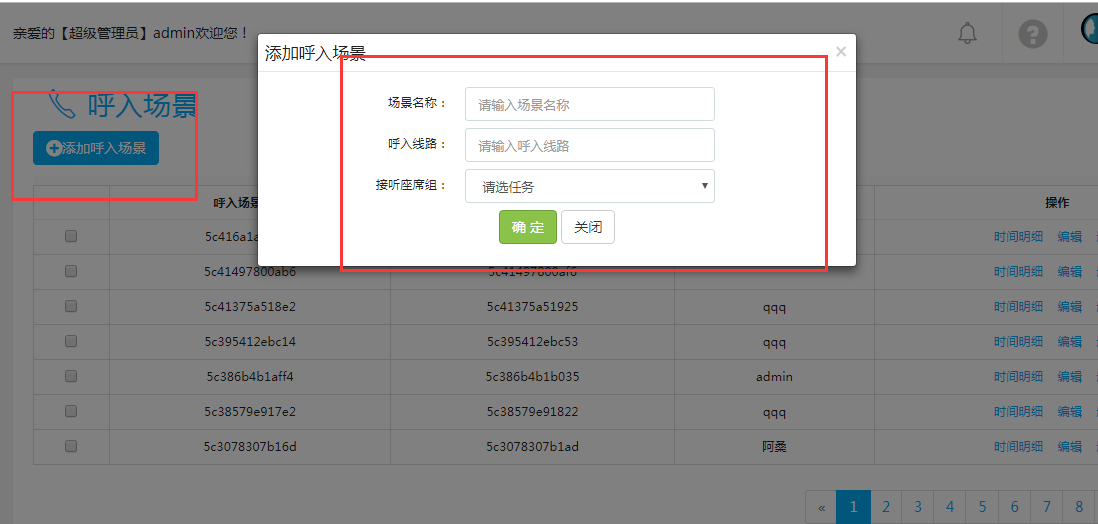Screen dimensions: 1098x524
Task: Select the checkbox for row 5c386b4b1aff4
Action: tap(71, 376)
